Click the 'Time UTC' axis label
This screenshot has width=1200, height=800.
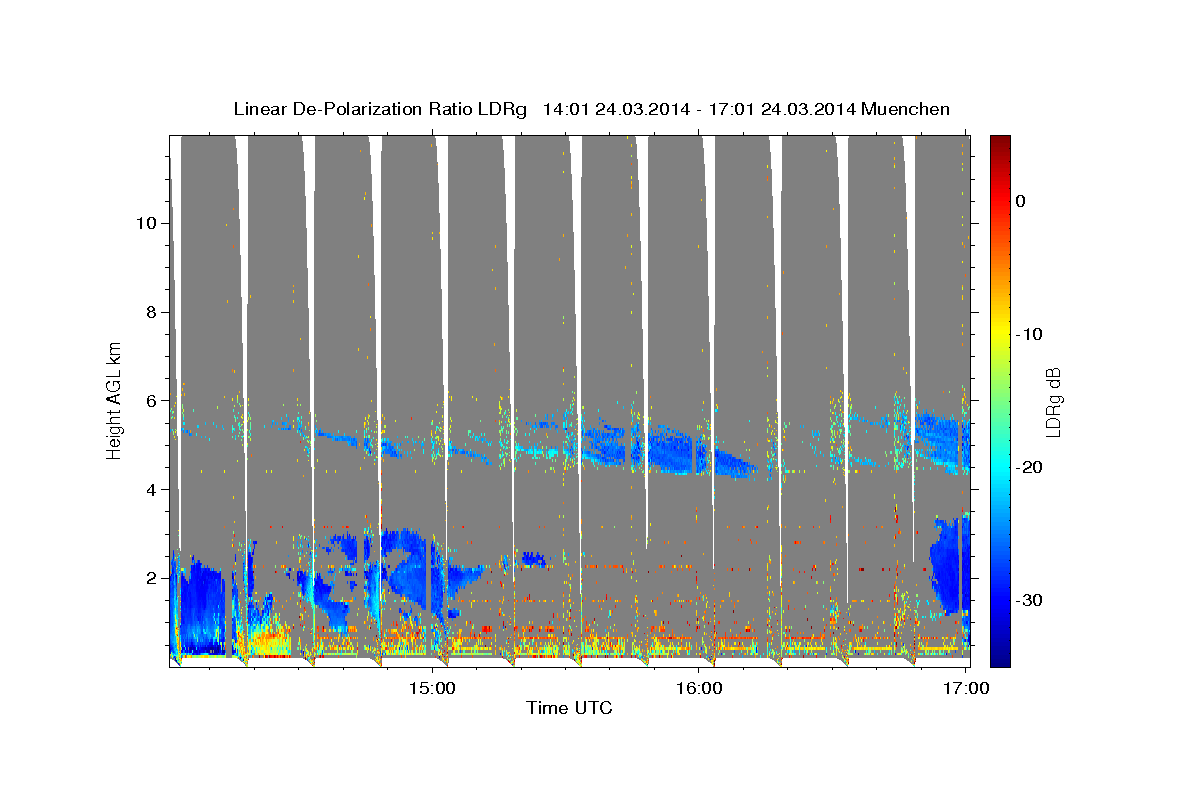coord(569,708)
